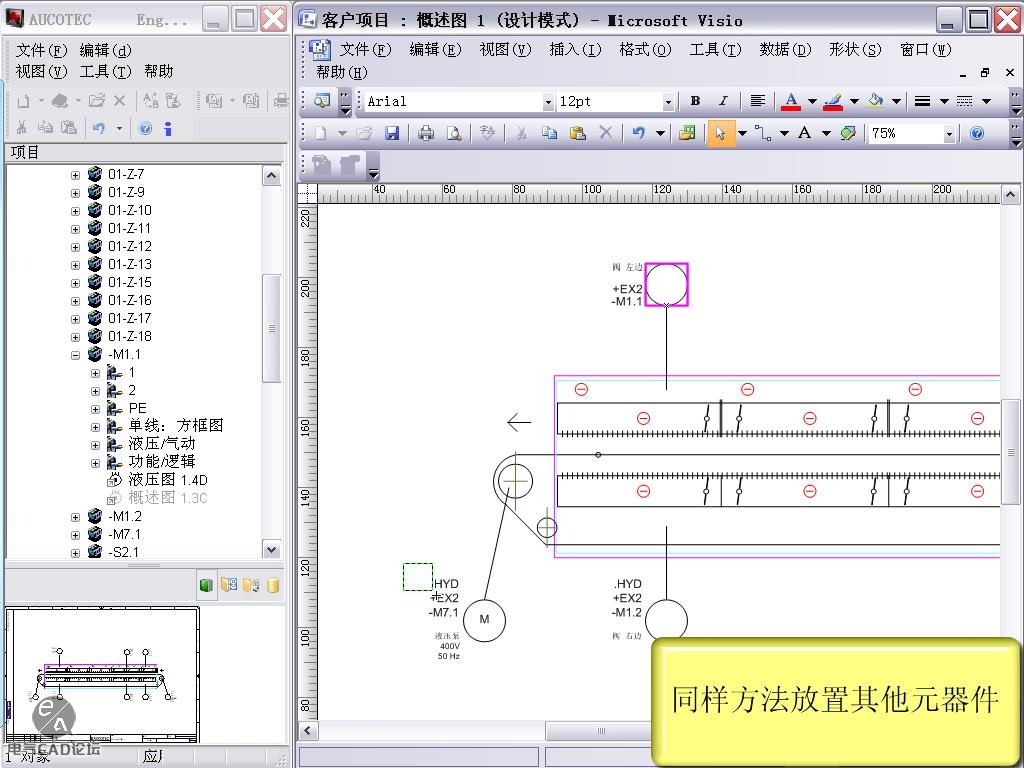This screenshot has width=1024, height=768.
Task: Open the 75% zoom level dropdown
Action: pos(950,132)
